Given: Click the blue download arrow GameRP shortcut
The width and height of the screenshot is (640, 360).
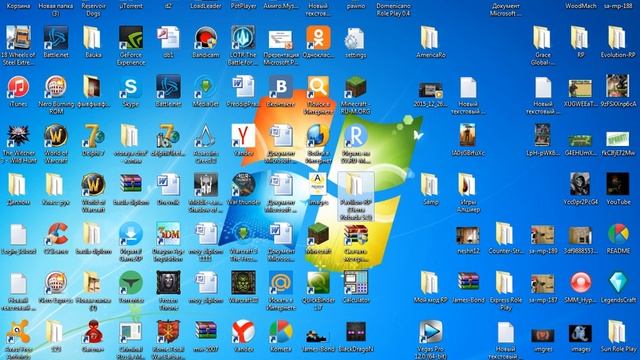Looking at the screenshot, I should (x=131, y=235).
